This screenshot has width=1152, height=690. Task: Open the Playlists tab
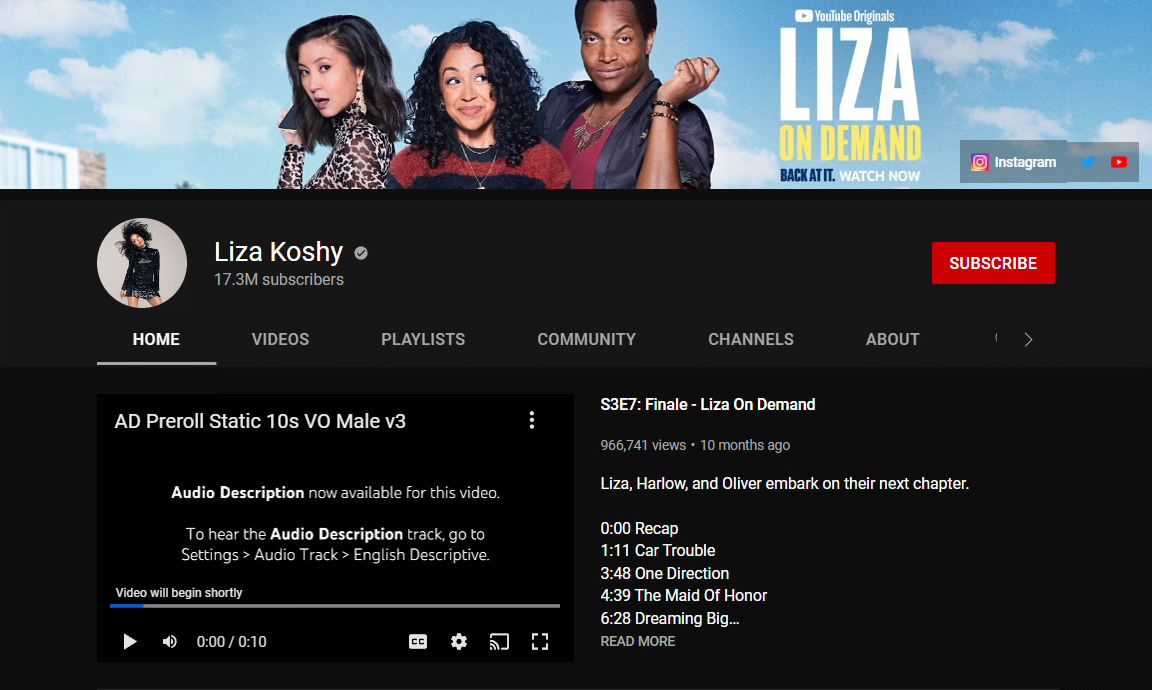pos(423,339)
